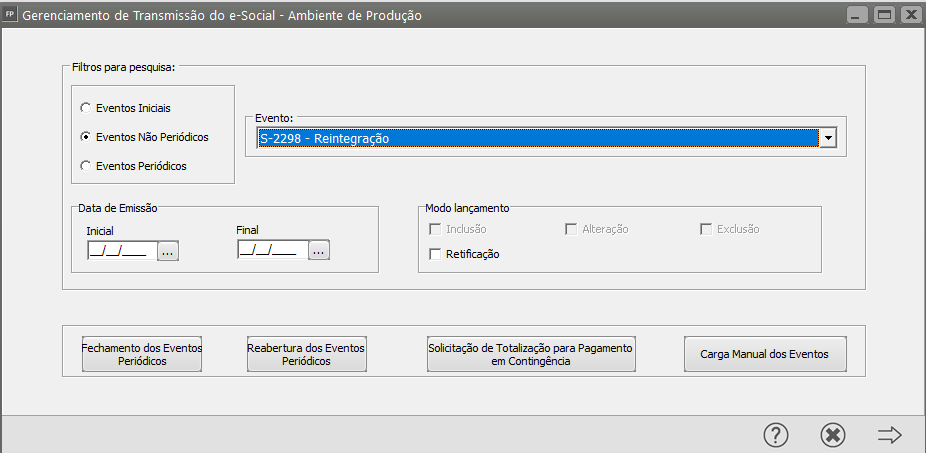Click the cancel X circle icon
Screen dimensions: 926x453
tap(833, 435)
